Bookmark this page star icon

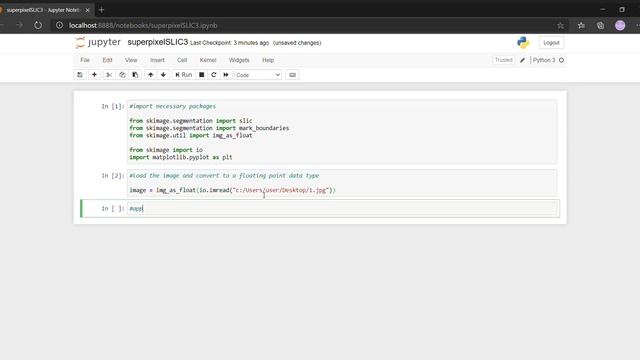[560, 25]
